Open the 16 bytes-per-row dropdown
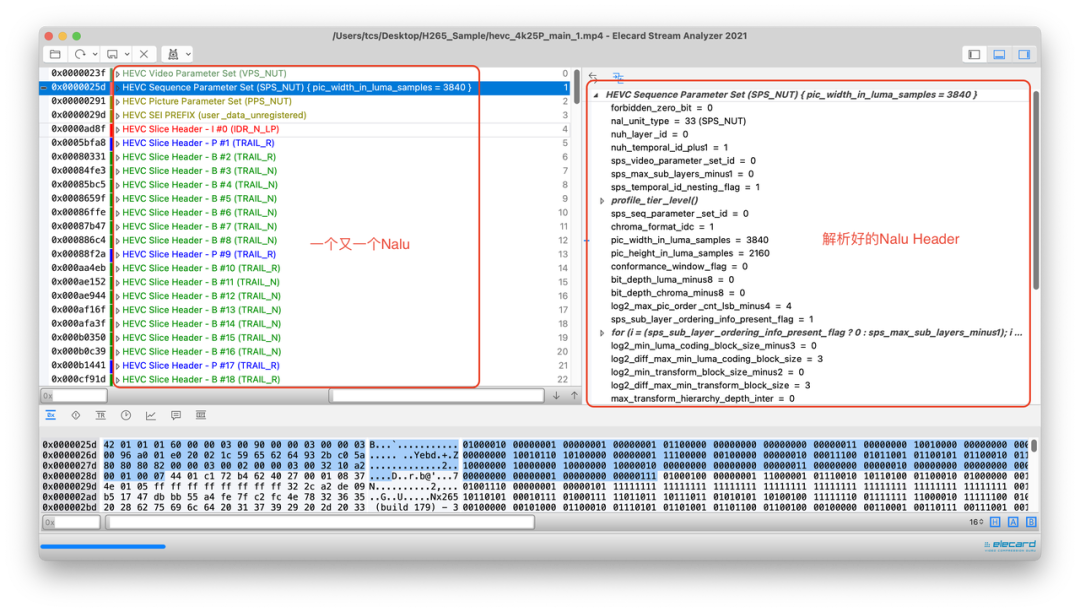 coord(978,522)
